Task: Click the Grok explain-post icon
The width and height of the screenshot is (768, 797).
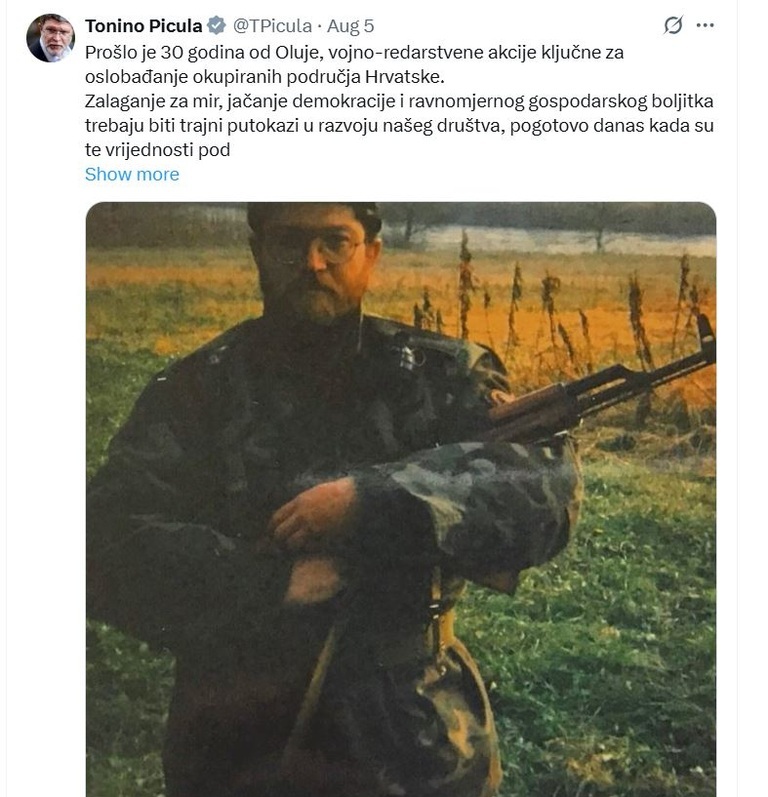Action: point(673,25)
